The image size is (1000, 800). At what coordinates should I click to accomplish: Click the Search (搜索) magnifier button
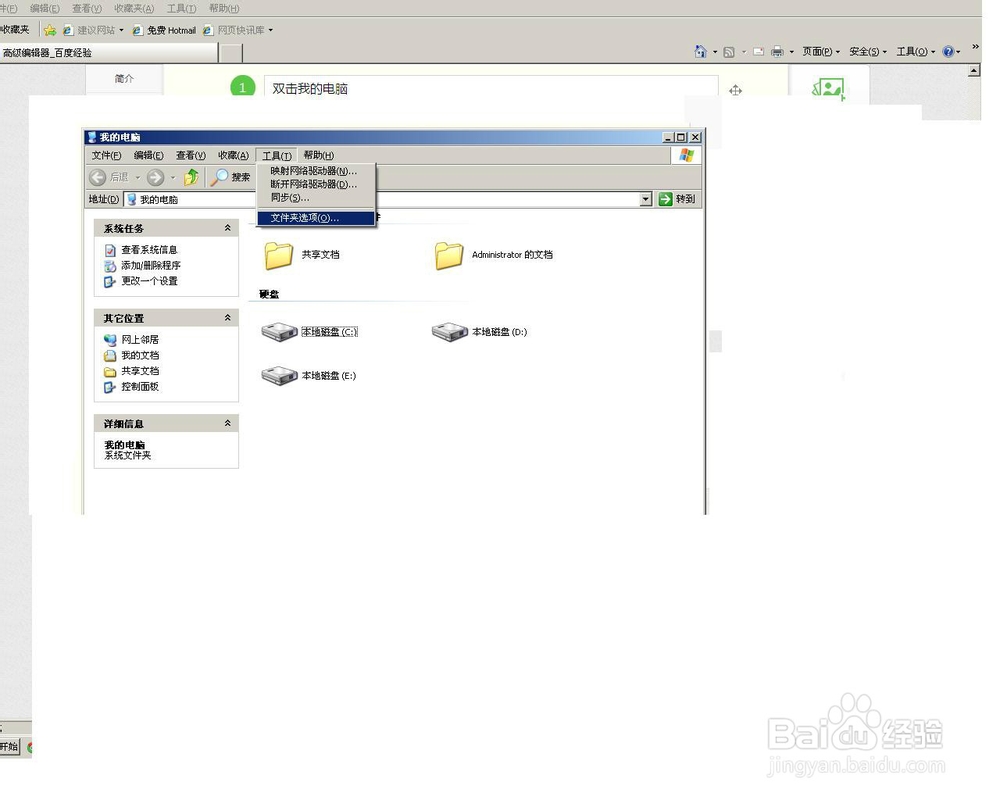[231, 177]
